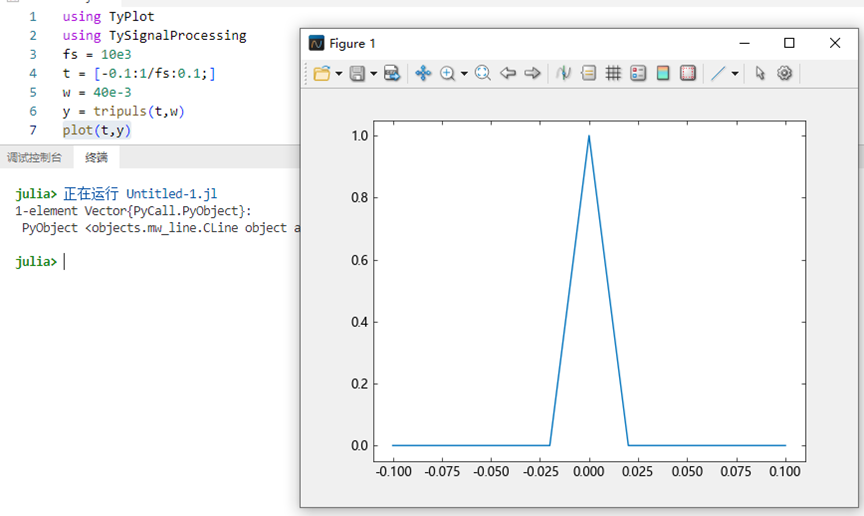Switch to the 调试控制台 tab

pos(34,158)
